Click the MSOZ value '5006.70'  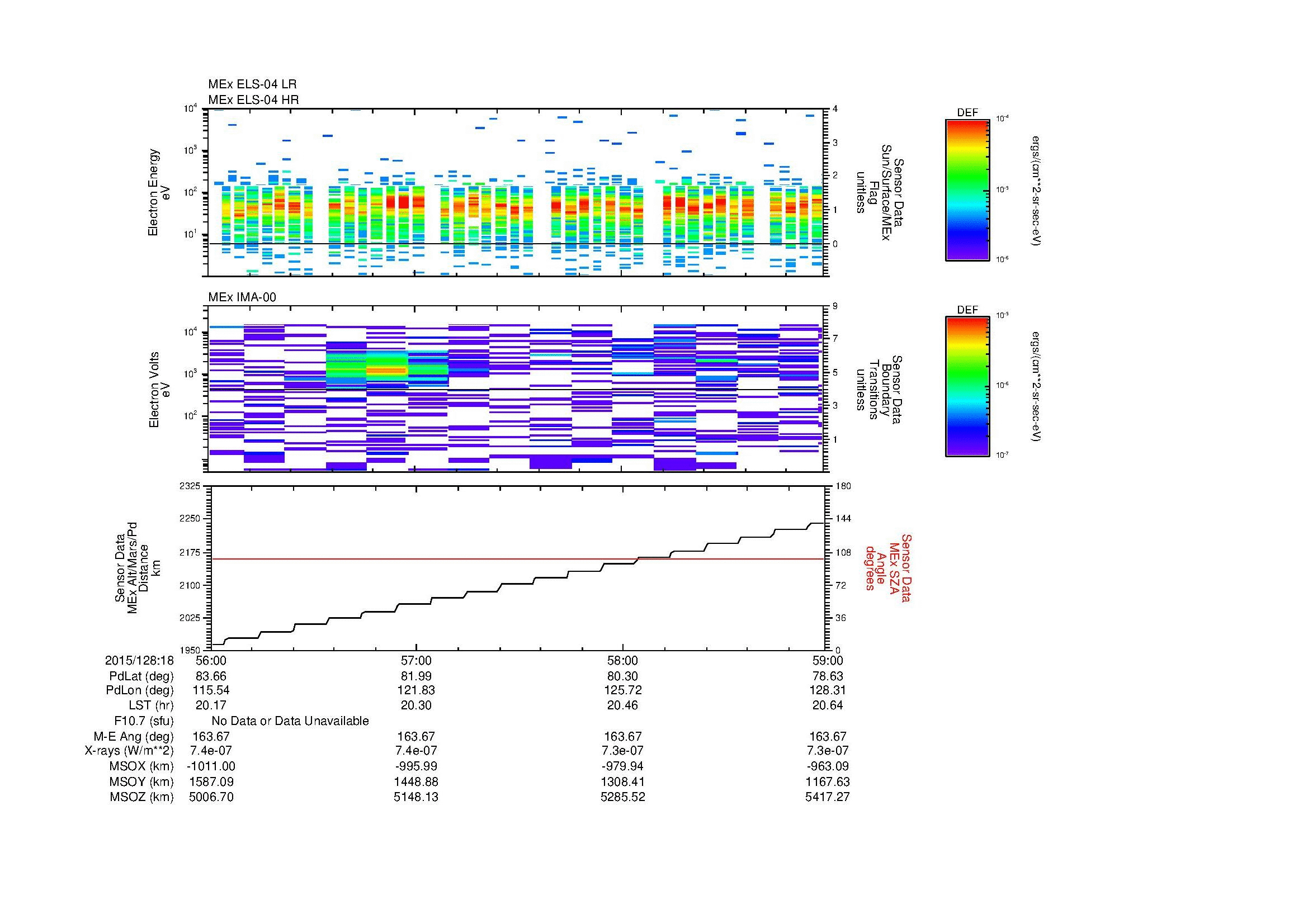click(x=211, y=797)
